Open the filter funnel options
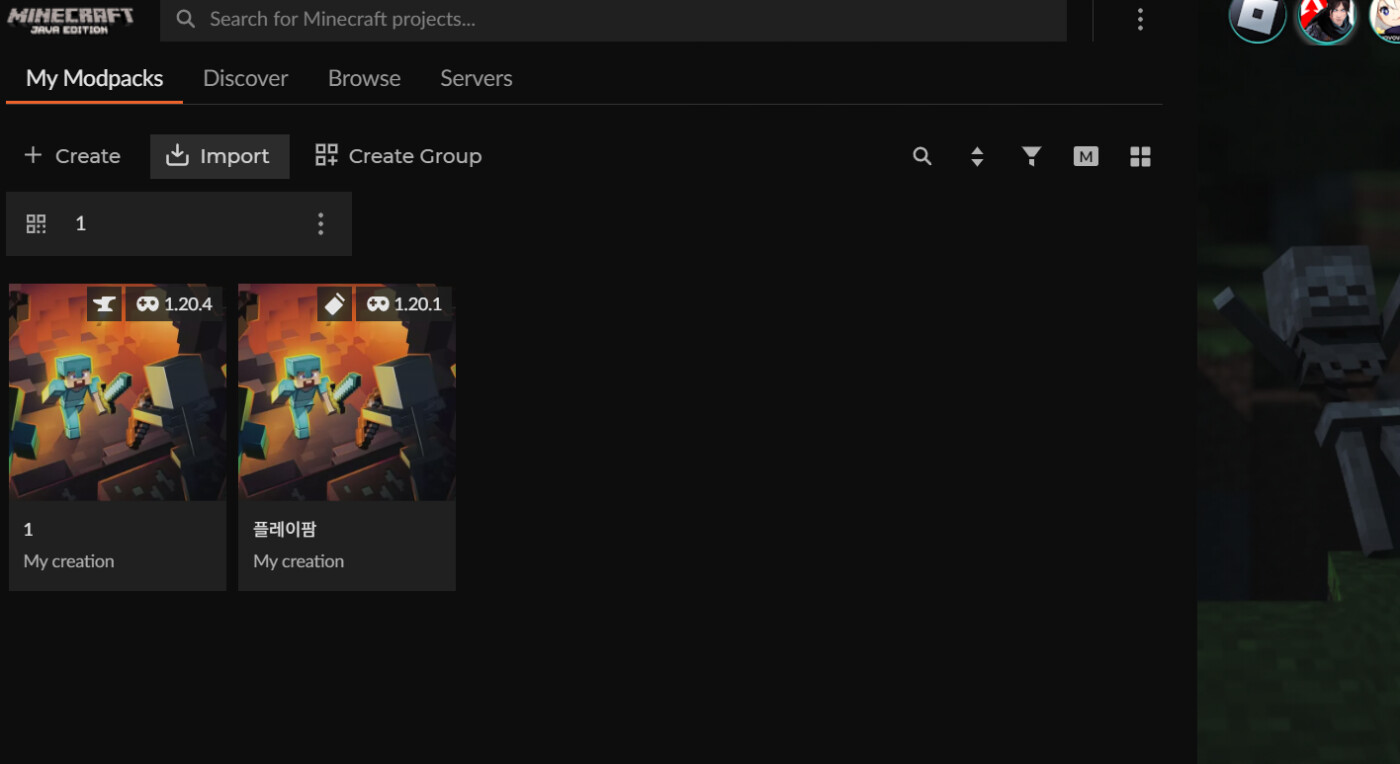The image size is (1400, 764). coord(1031,156)
